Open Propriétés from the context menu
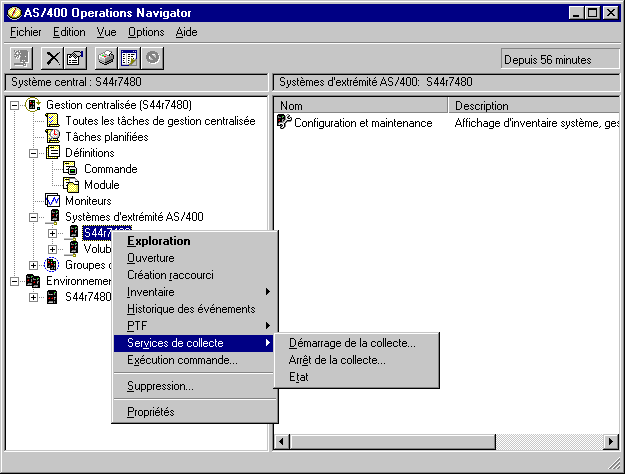Image resolution: width=625 pixels, height=474 pixels. [194, 412]
